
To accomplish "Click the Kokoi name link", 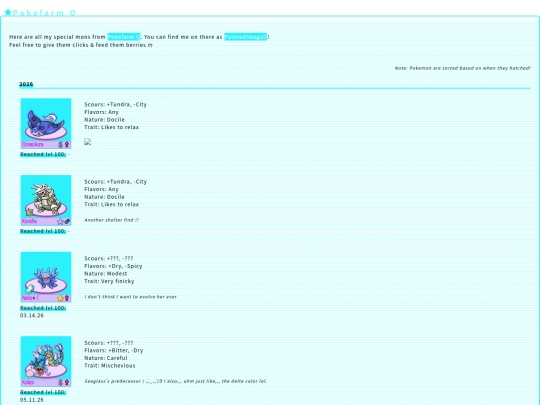I will click(28, 383).
